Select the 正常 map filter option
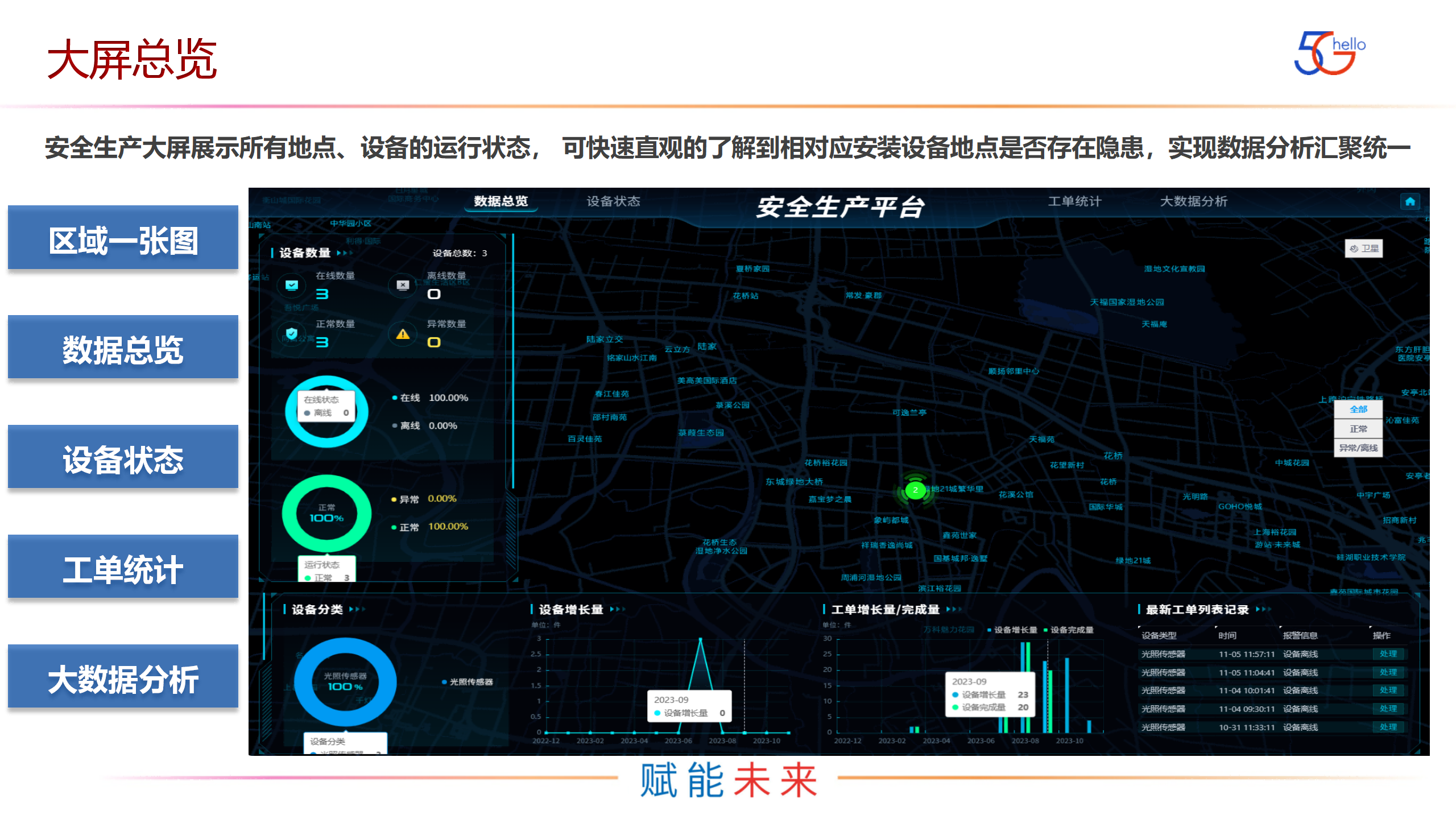 coord(1358,429)
